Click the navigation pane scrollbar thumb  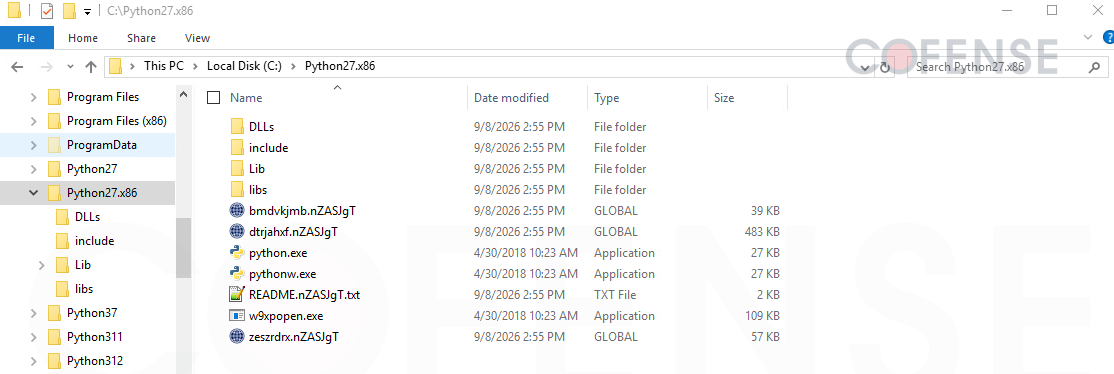point(183,247)
